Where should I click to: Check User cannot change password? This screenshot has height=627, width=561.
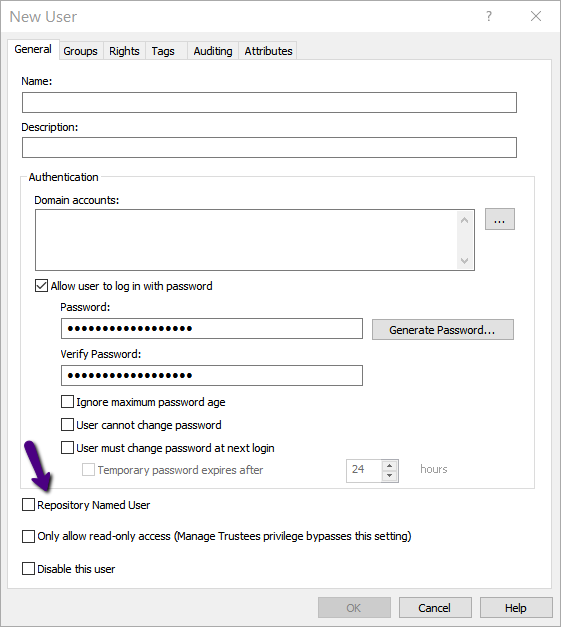[x=67, y=425]
